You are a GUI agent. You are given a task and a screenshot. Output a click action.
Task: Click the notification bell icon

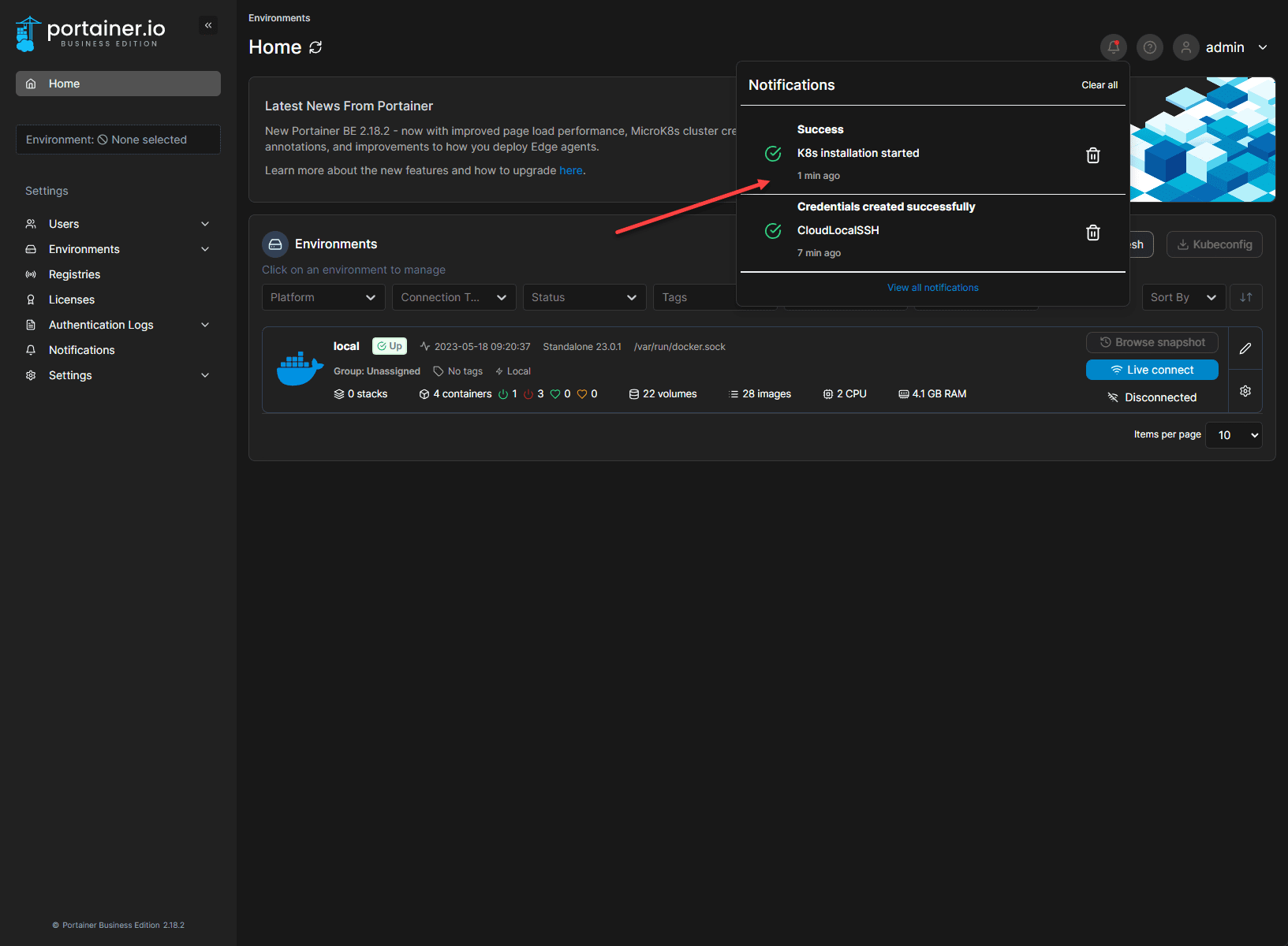pyautogui.click(x=1113, y=47)
